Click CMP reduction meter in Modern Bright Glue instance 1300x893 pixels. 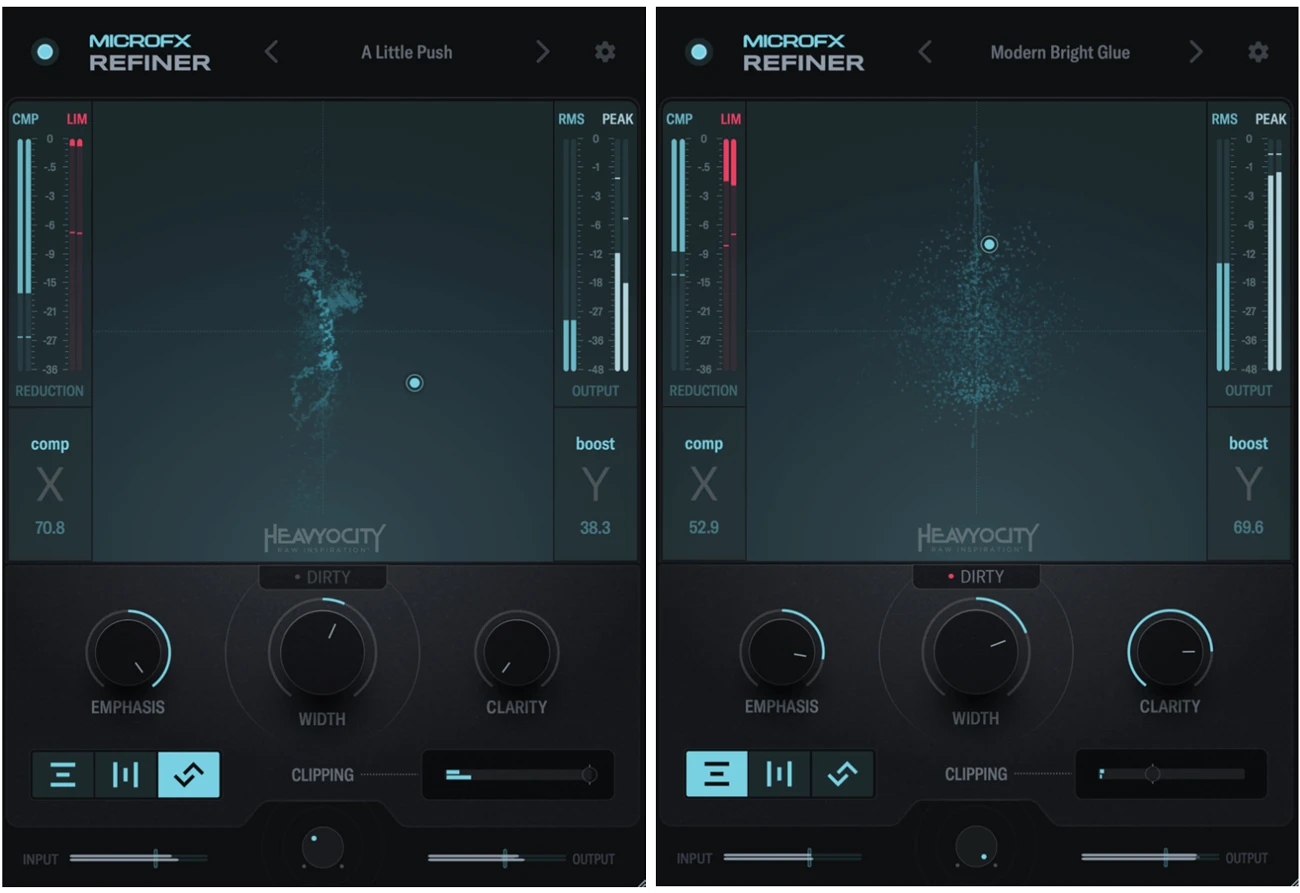tap(678, 255)
